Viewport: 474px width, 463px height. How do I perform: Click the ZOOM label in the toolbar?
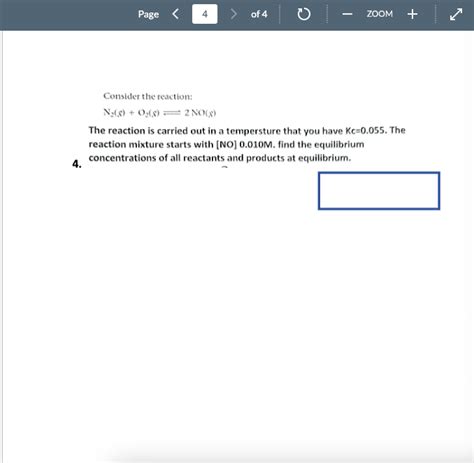pos(380,14)
